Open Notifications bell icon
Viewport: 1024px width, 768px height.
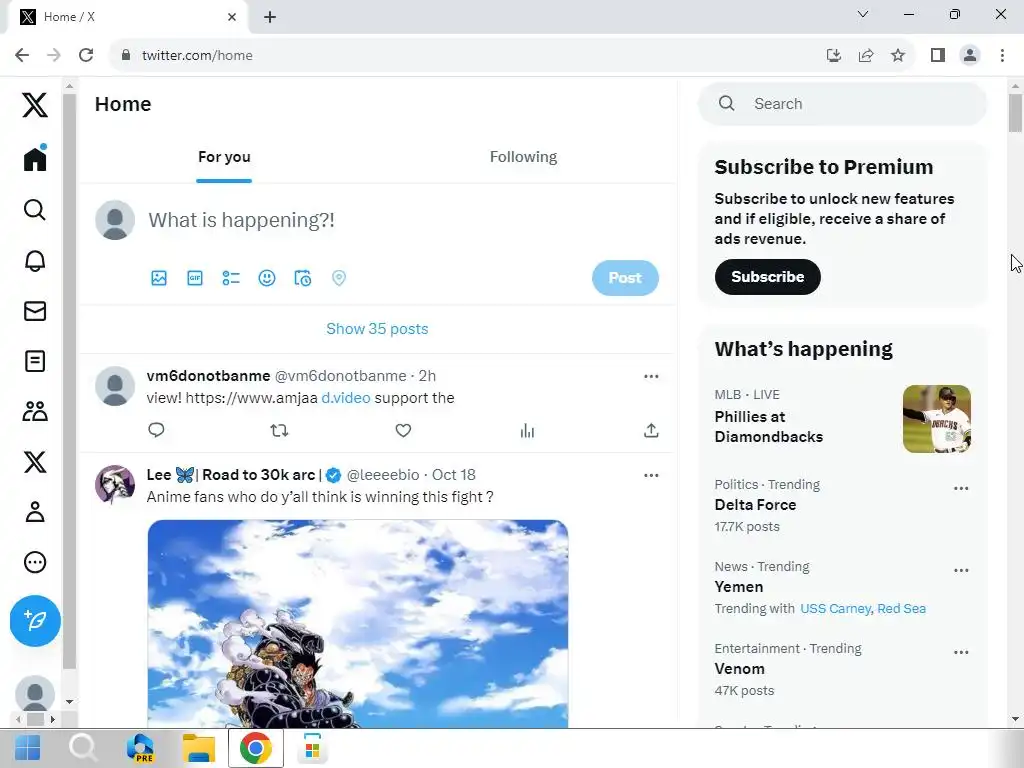[x=35, y=261]
